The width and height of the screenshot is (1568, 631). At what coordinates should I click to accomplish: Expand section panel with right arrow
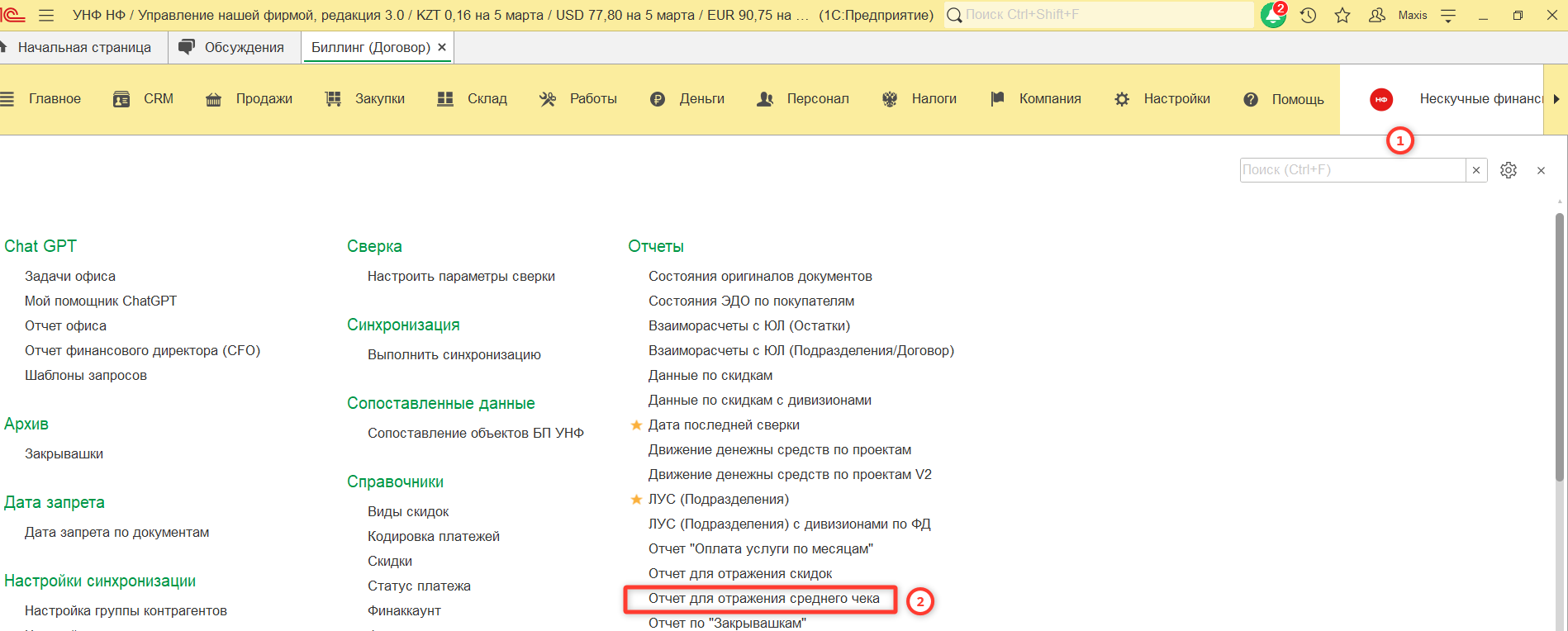pos(1556,99)
